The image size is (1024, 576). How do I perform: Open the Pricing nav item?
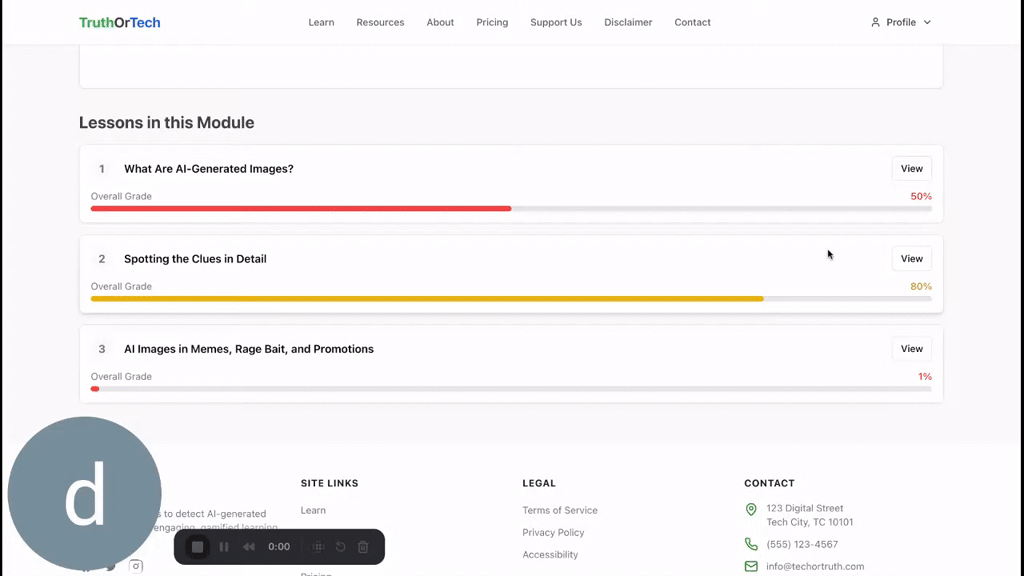pos(492,22)
